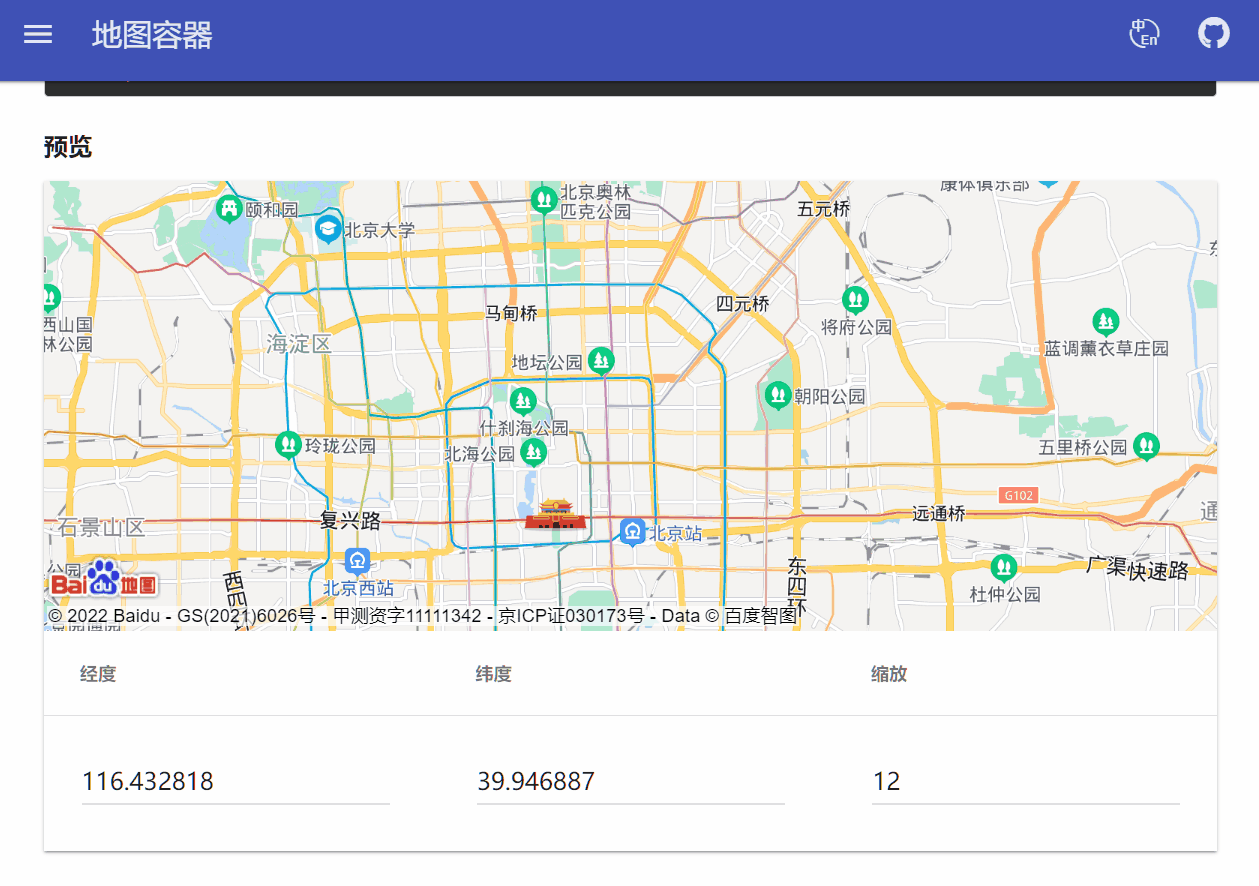1259x886 pixels.
Task: Click the Olympic Park marker icon
Action: click(x=544, y=200)
